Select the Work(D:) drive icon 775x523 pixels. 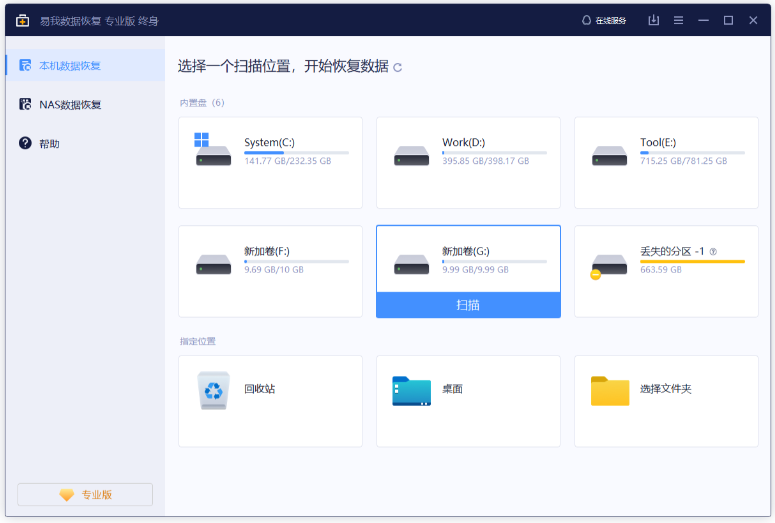pos(411,156)
